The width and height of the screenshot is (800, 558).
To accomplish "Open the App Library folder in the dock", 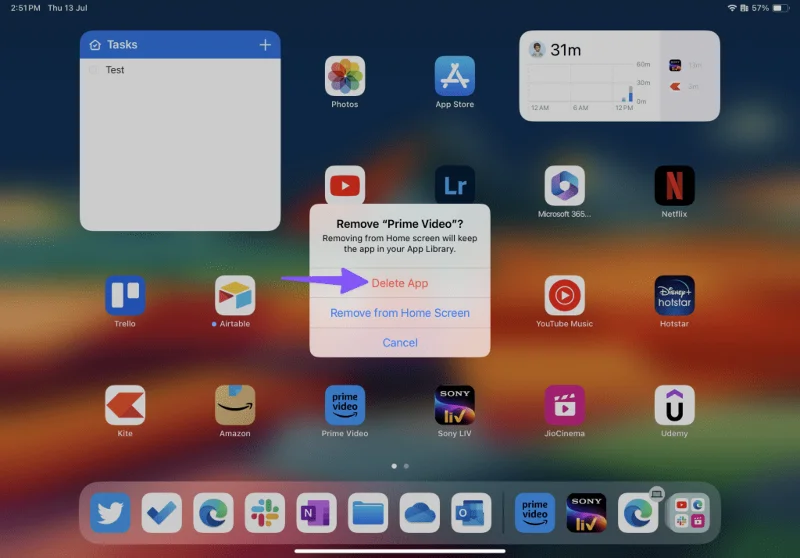I will pos(689,513).
